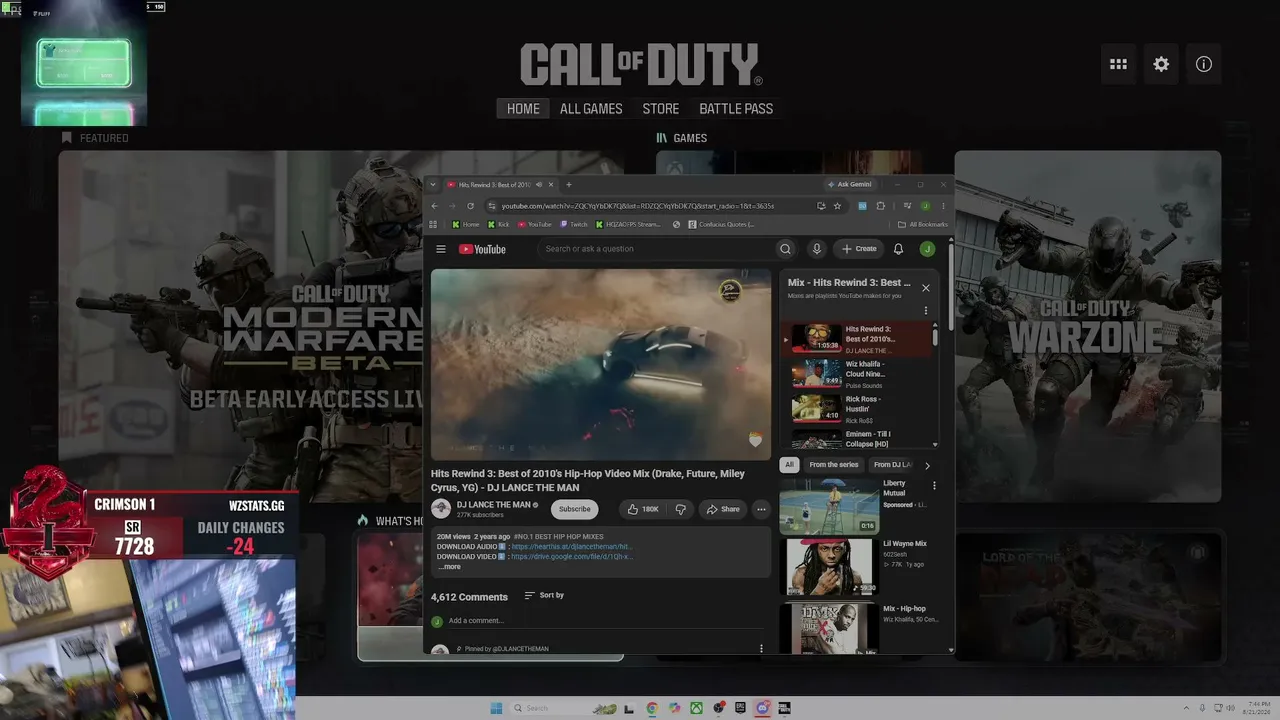Viewport: 1280px width, 720px height.
Task: Share the Hits Rewind 3 video
Action: pyautogui.click(x=723, y=509)
